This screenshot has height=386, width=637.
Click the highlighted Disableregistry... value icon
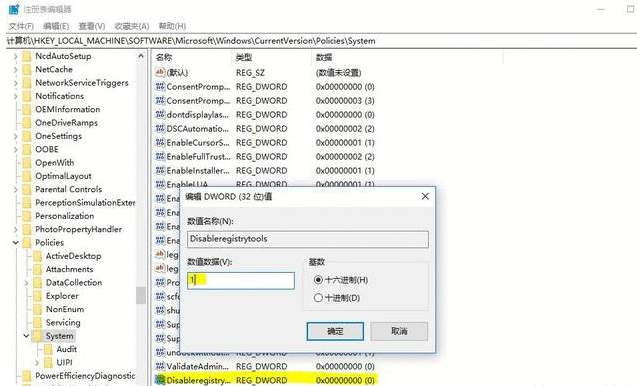pyautogui.click(x=160, y=380)
